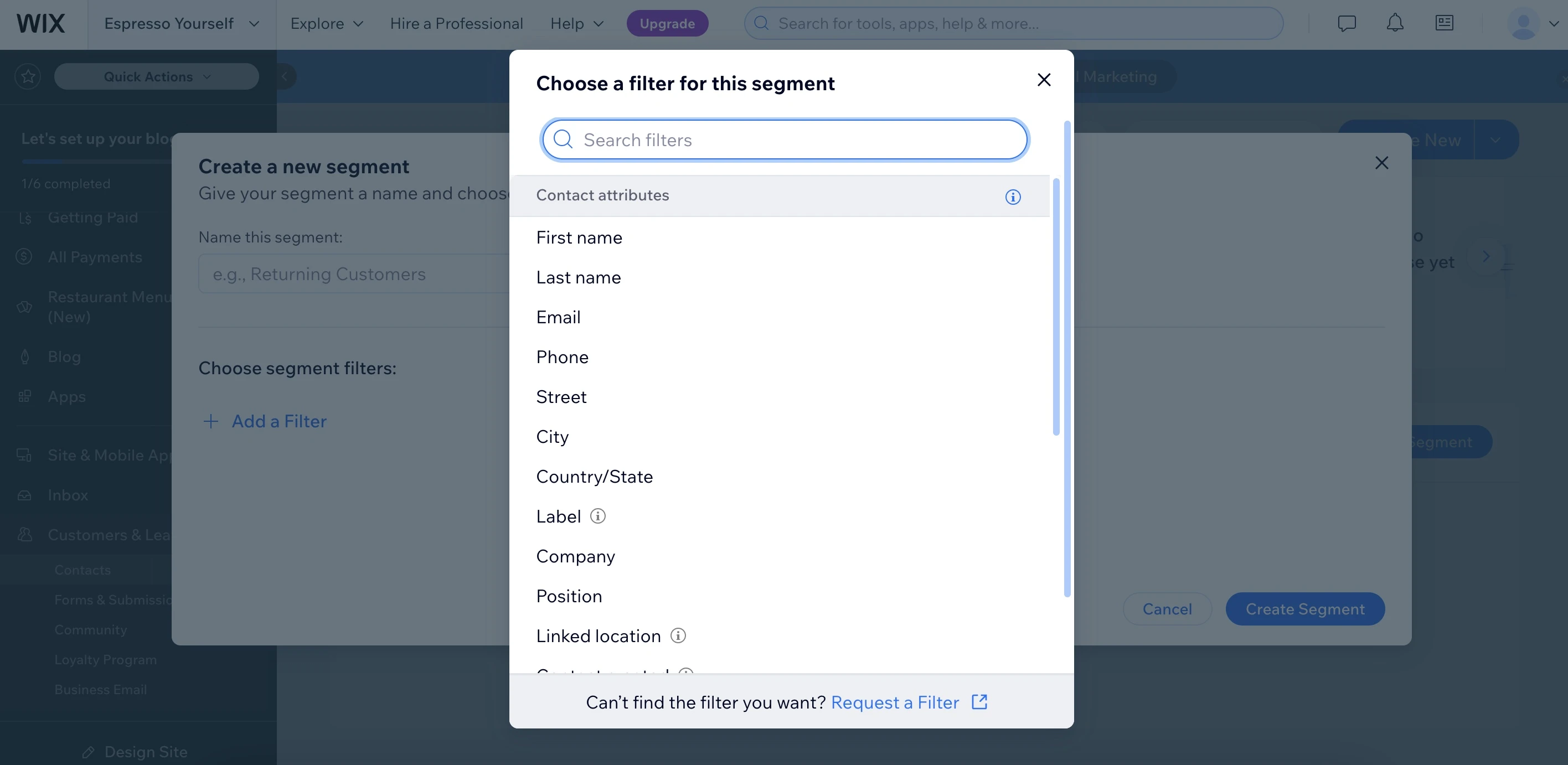1568x765 pixels.
Task: Expand the Help menu
Action: (x=576, y=23)
